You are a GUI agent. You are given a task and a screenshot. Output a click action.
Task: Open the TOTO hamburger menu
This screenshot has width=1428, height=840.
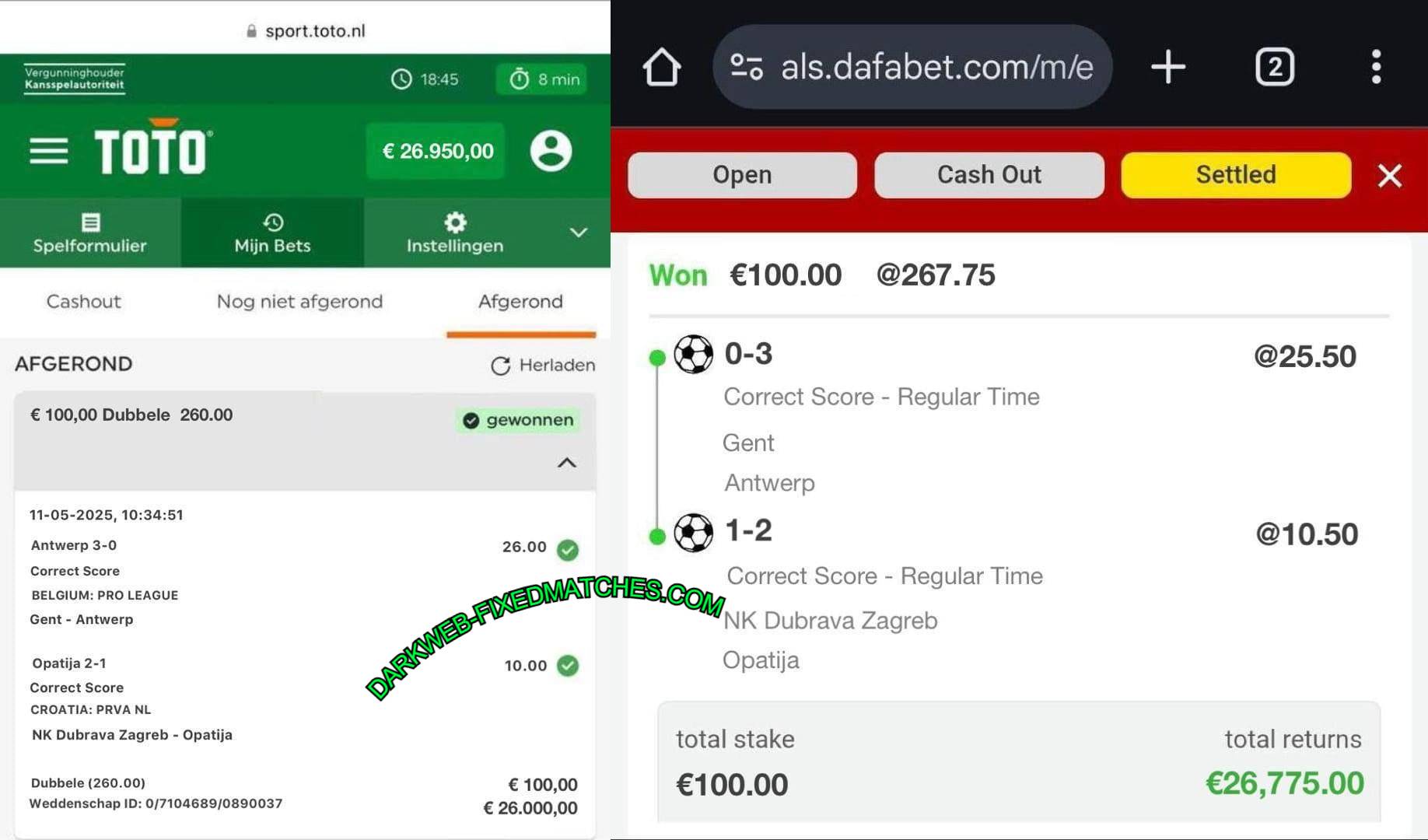pyautogui.click(x=48, y=151)
